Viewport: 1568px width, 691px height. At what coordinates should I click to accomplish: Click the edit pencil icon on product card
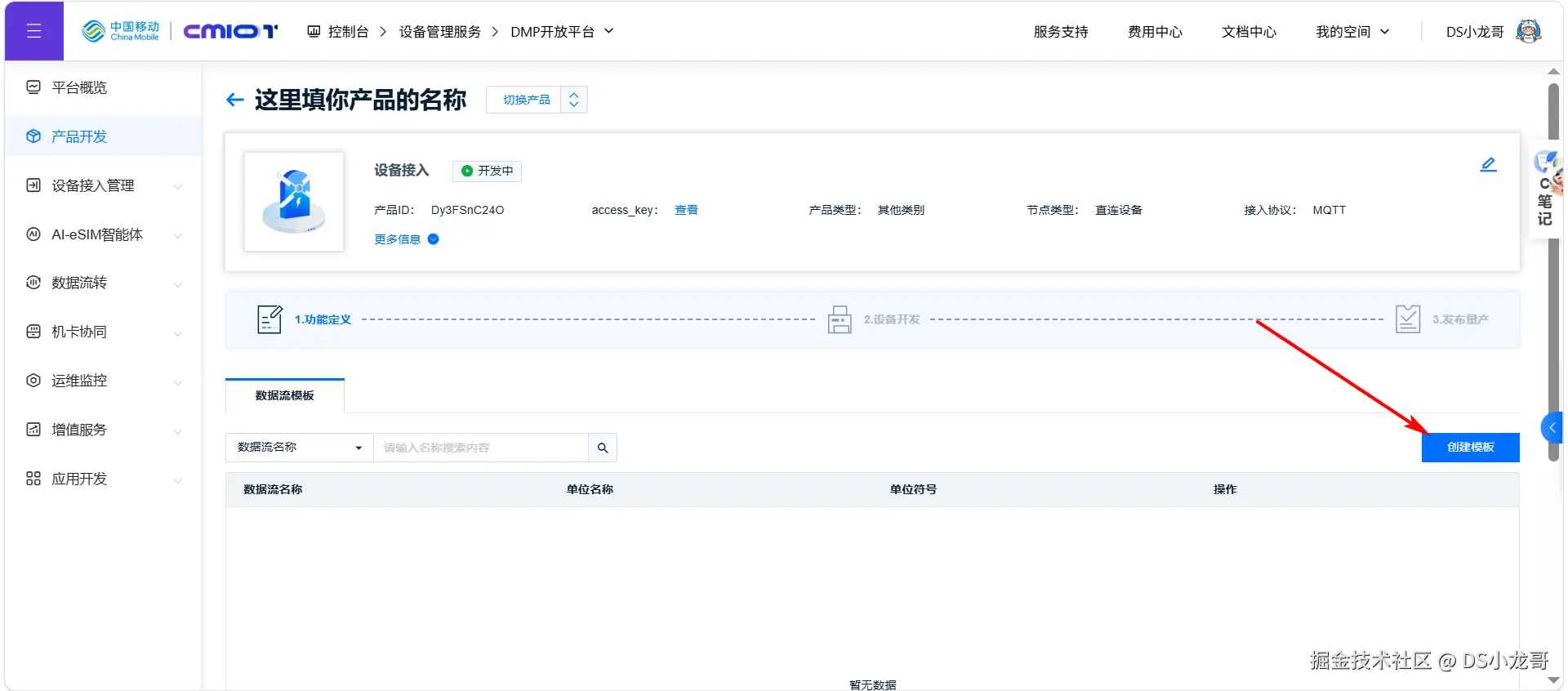point(1488,165)
